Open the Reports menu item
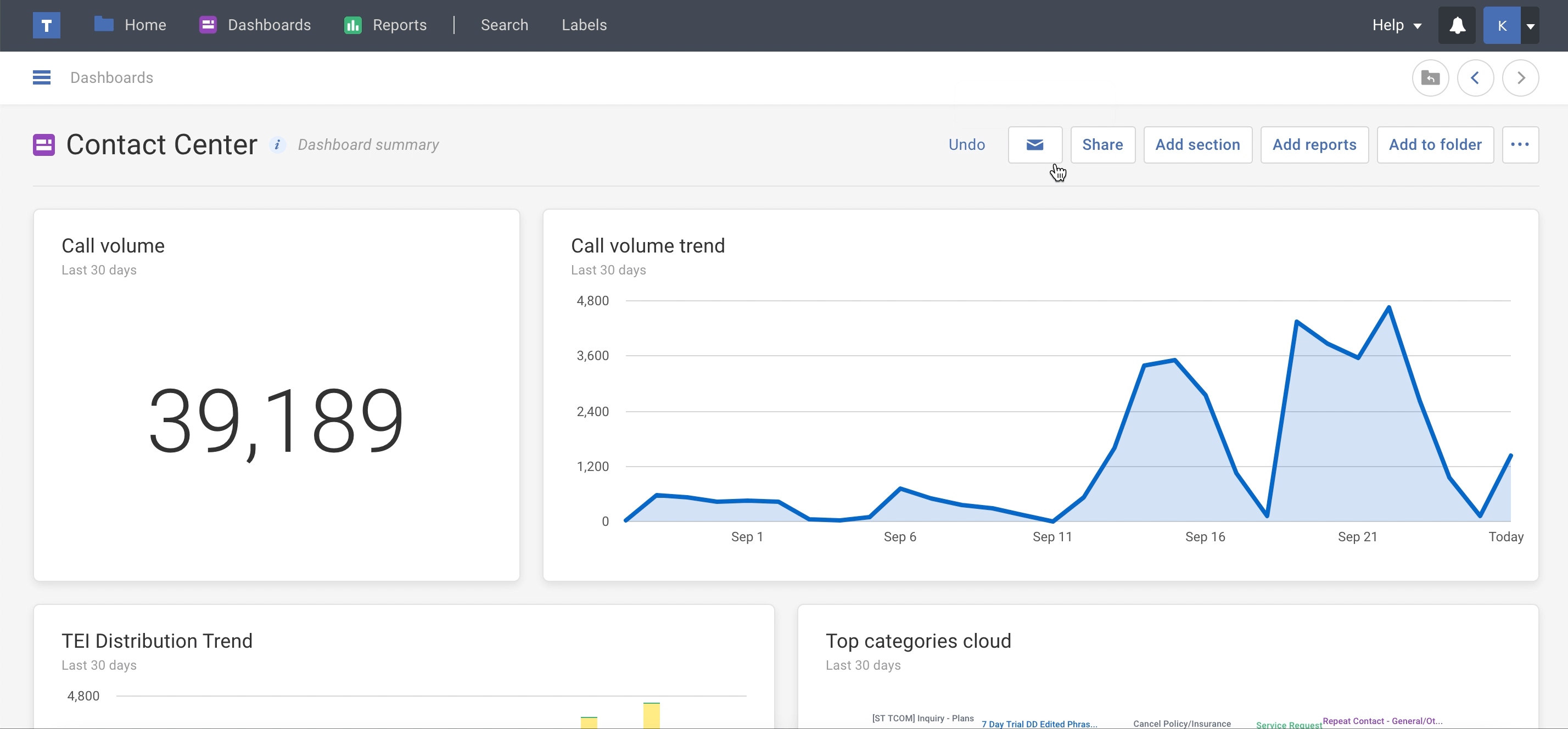The height and width of the screenshot is (729, 1568). [386, 26]
